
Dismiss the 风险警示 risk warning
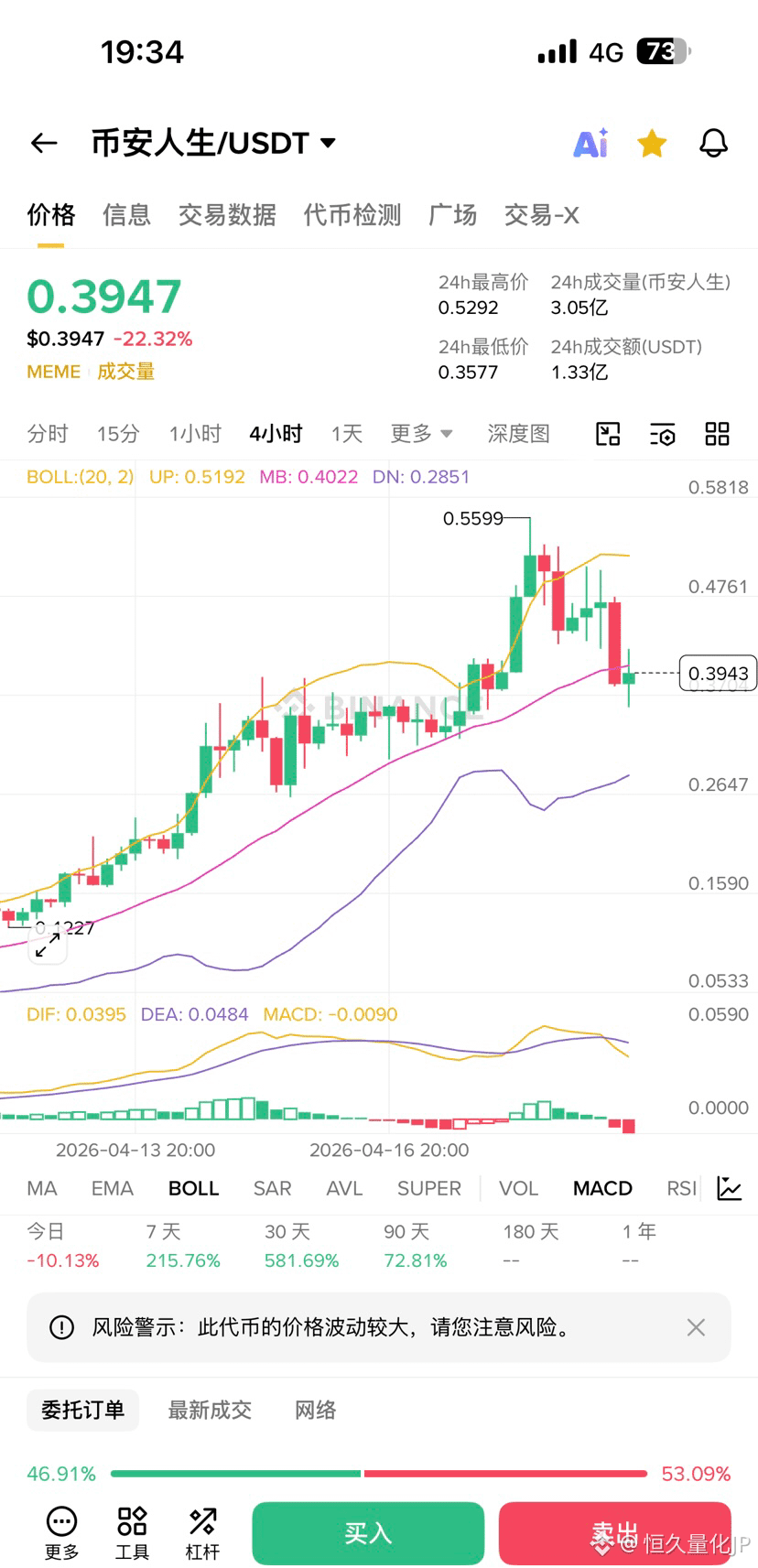coord(696,1327)
